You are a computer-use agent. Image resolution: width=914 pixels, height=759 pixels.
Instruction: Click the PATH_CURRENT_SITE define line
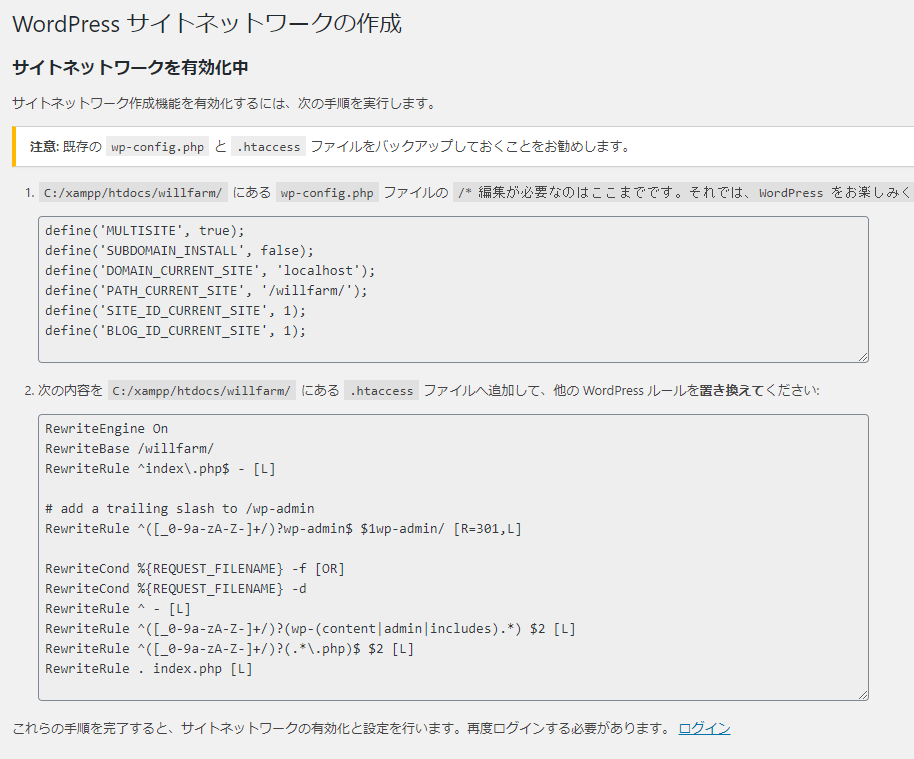click(x=206, y=290)
